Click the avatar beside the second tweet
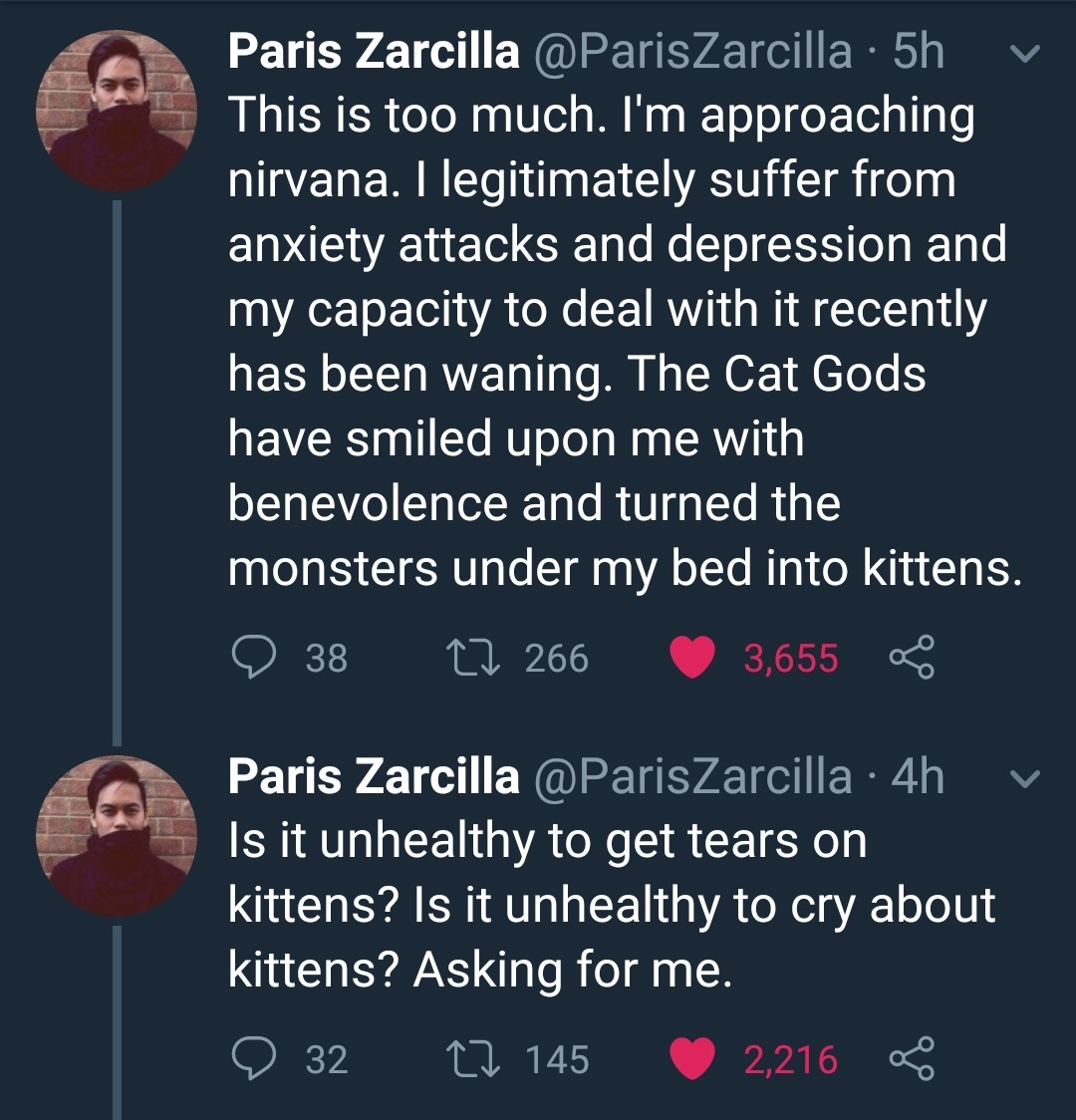Viewport: 1076px width, 1120px height. click(116, 835)
